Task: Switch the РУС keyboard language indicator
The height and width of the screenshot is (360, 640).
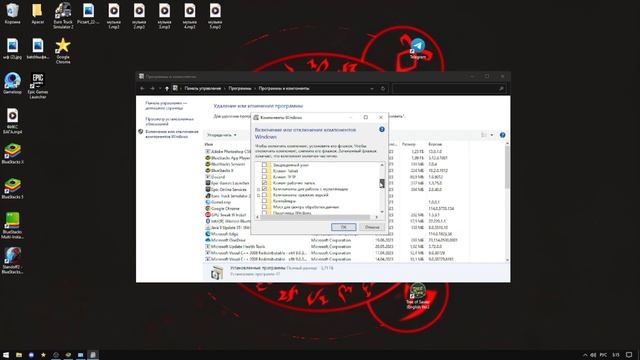Action: tap(603, 355)
